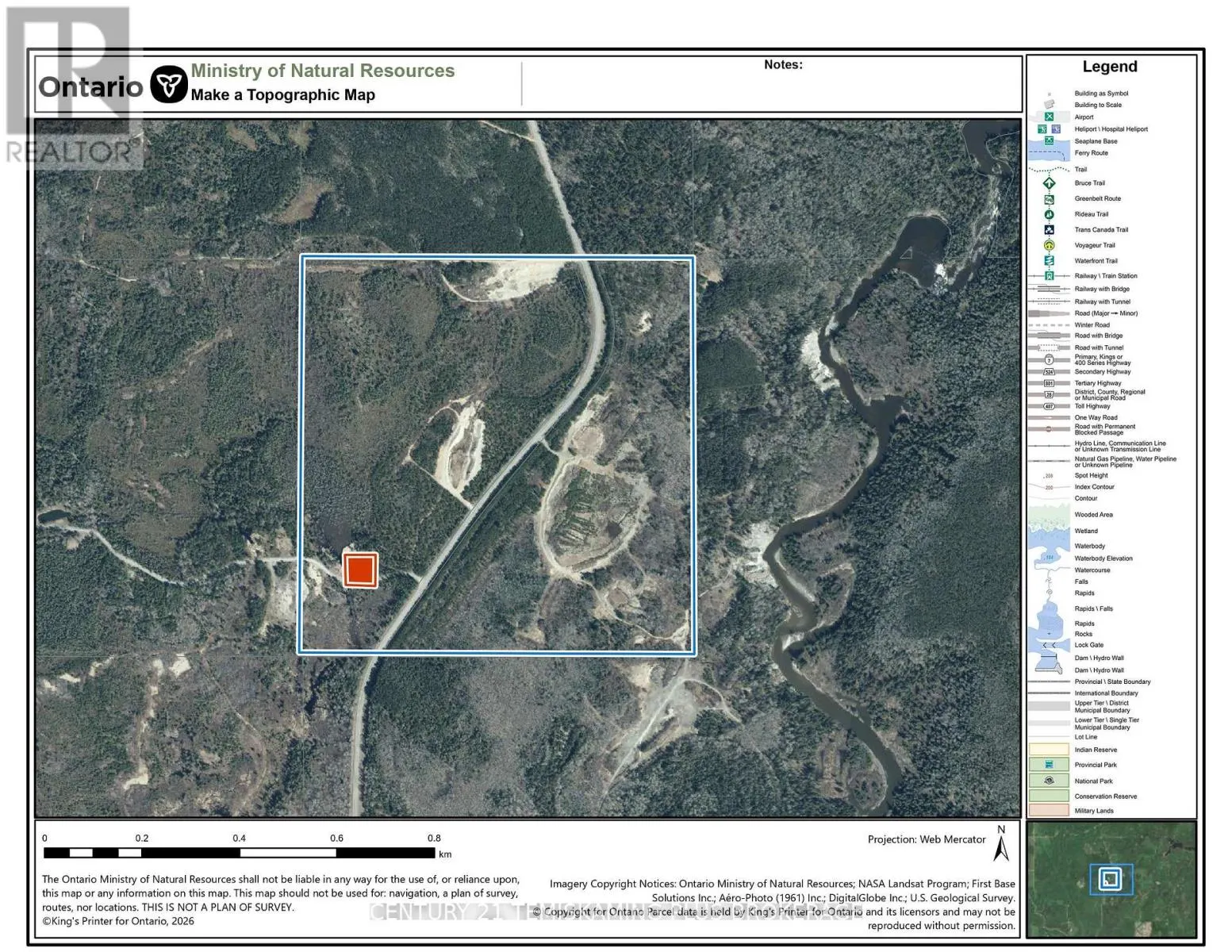Click the overview locator map thumbnail

coord(1111,879)
